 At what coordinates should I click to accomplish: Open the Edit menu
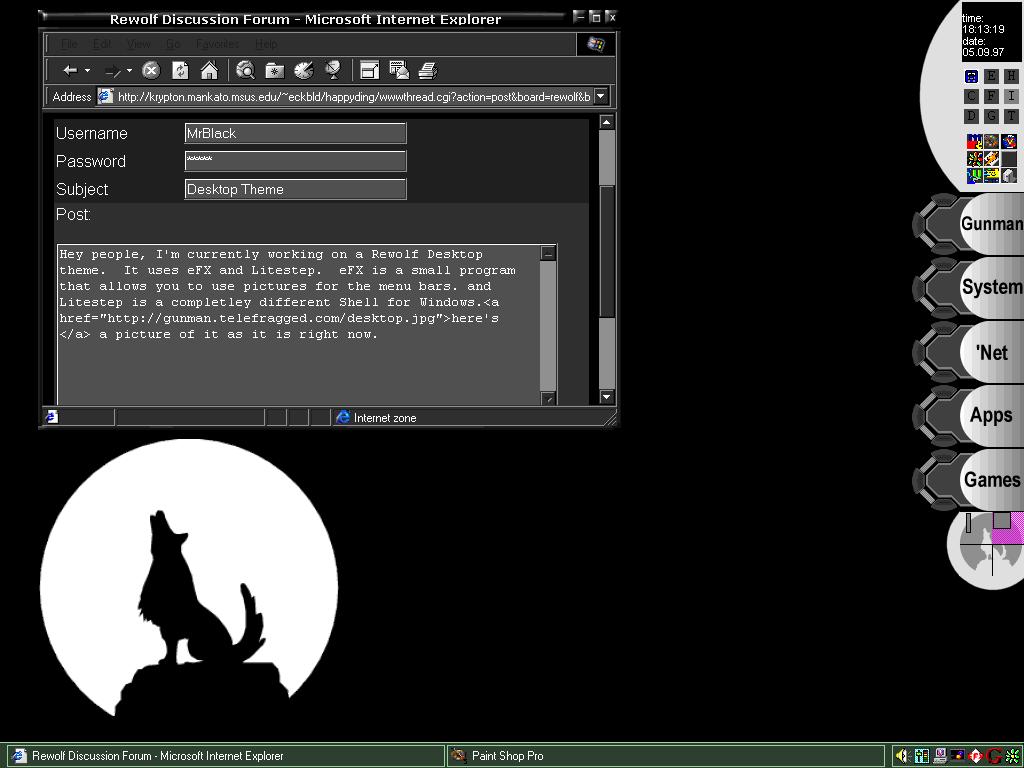tap(101, 44)
